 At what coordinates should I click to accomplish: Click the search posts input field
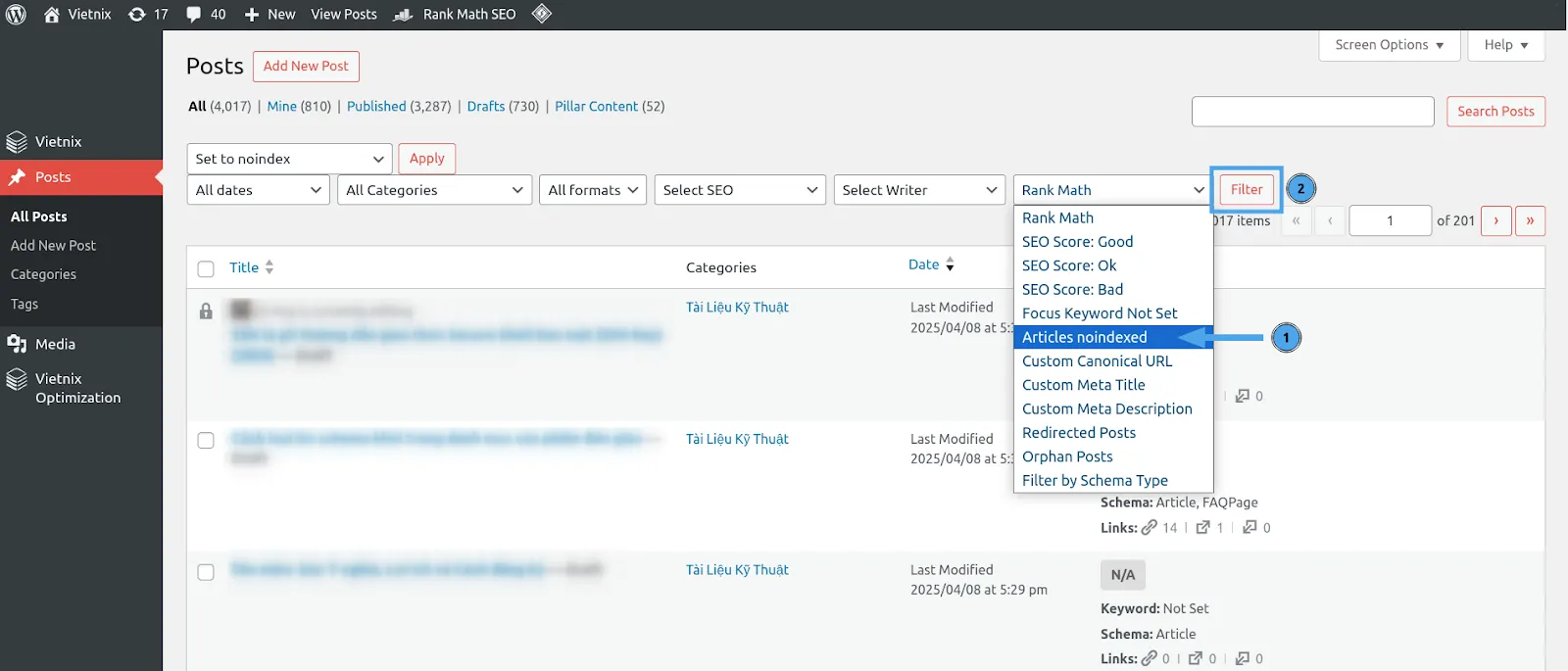click(x=1313, y=112)
